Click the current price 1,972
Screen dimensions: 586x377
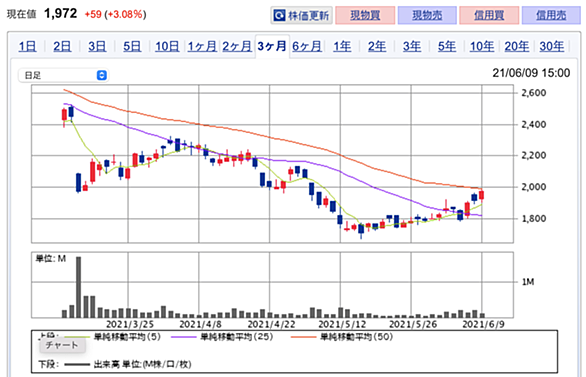pyautogui.click(x=61, y=14)
